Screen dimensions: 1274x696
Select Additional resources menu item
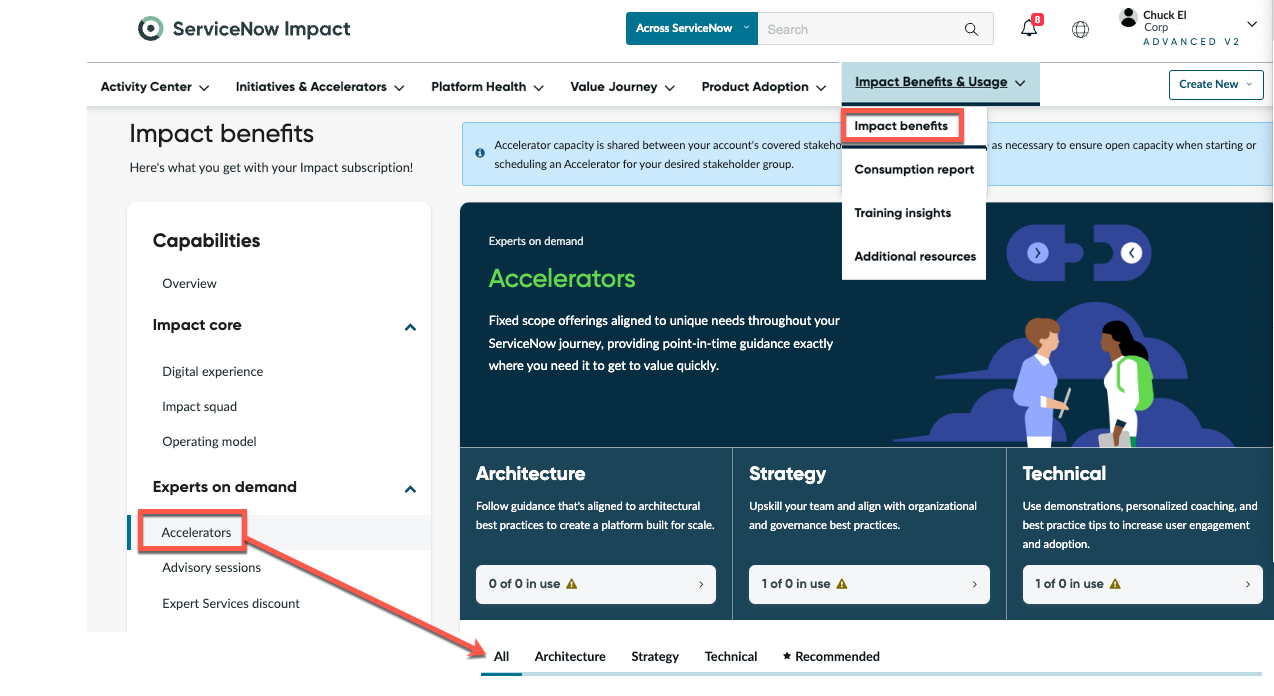point(914,257)
